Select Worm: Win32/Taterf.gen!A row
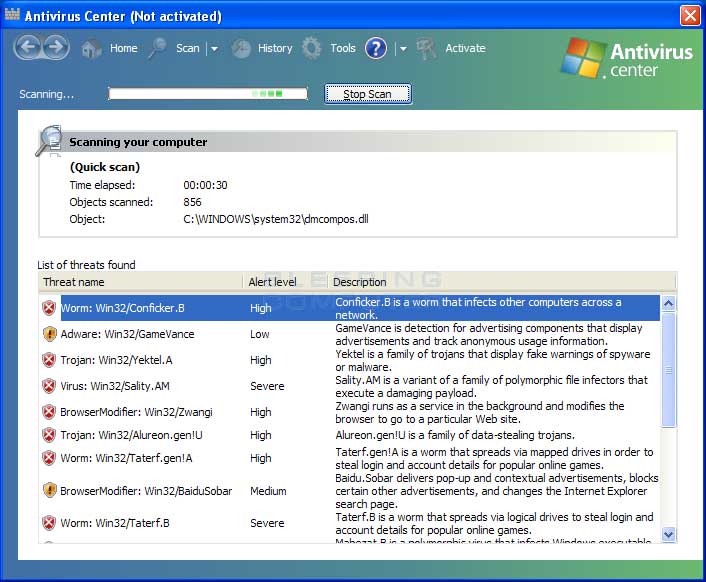The image size is (706, 582). pyautogui.click(x=350, y=458)
